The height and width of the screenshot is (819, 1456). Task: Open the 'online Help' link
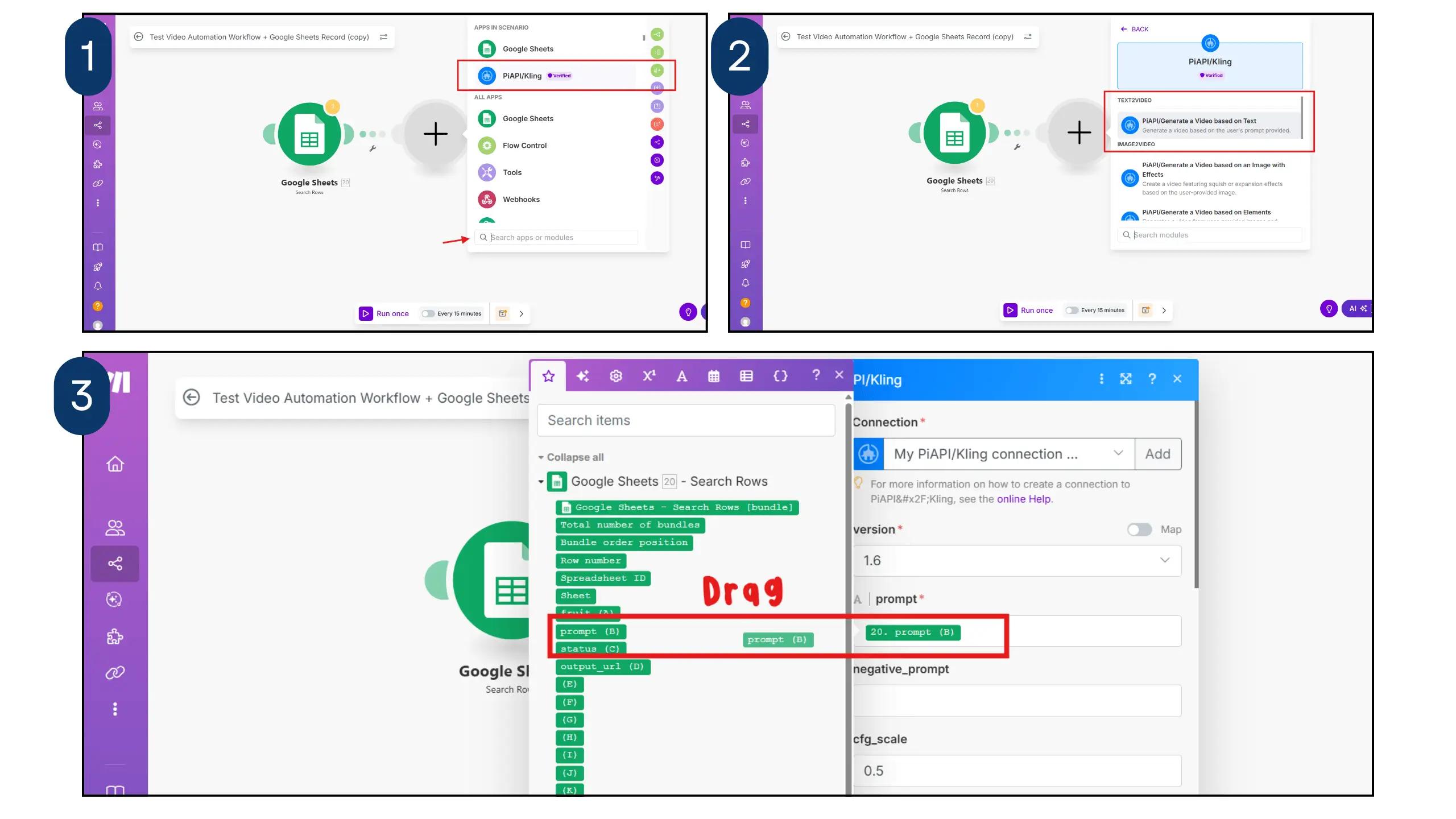click(x=1024, y=499)
